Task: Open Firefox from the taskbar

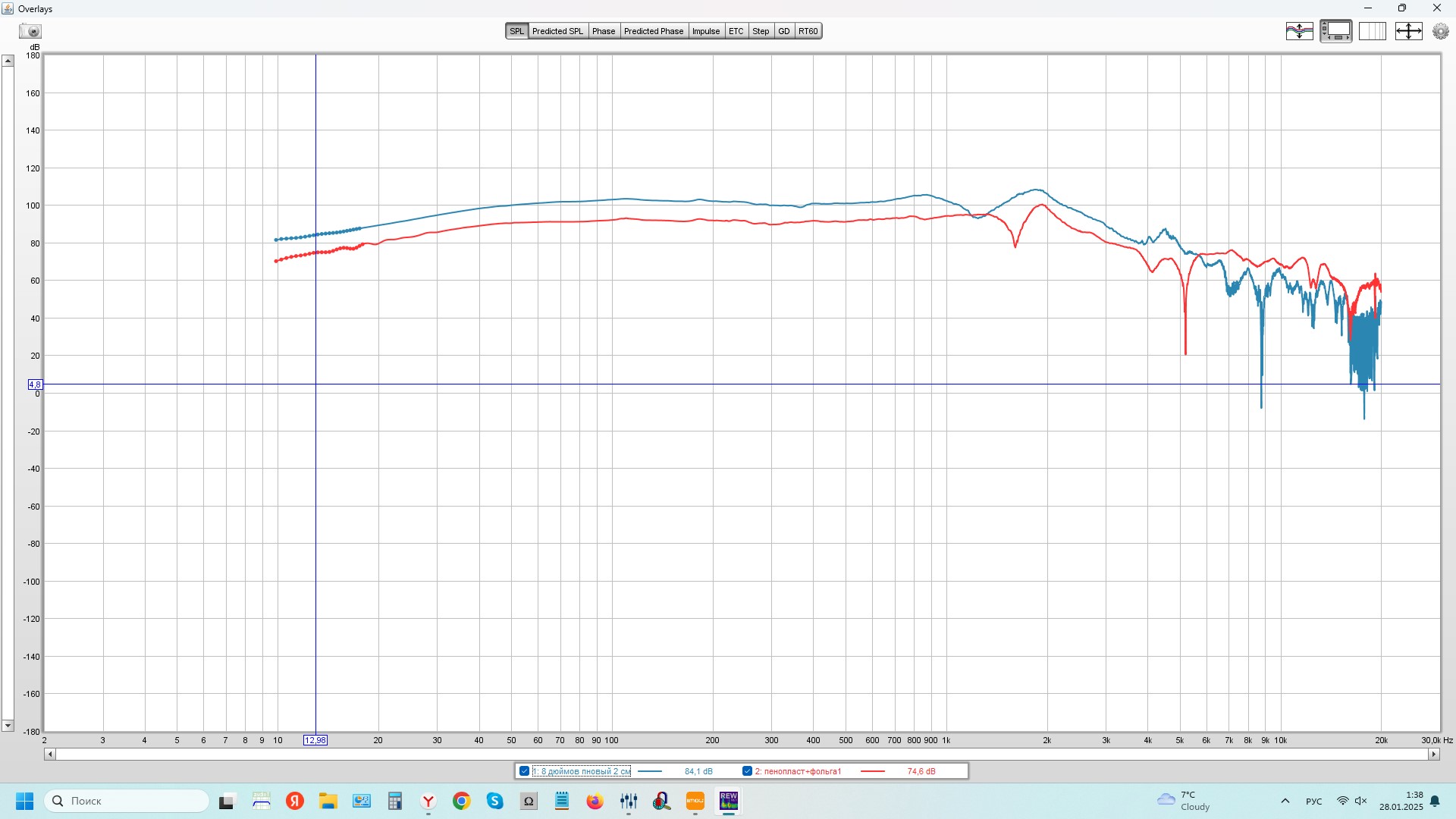Action: coord(595,801)
